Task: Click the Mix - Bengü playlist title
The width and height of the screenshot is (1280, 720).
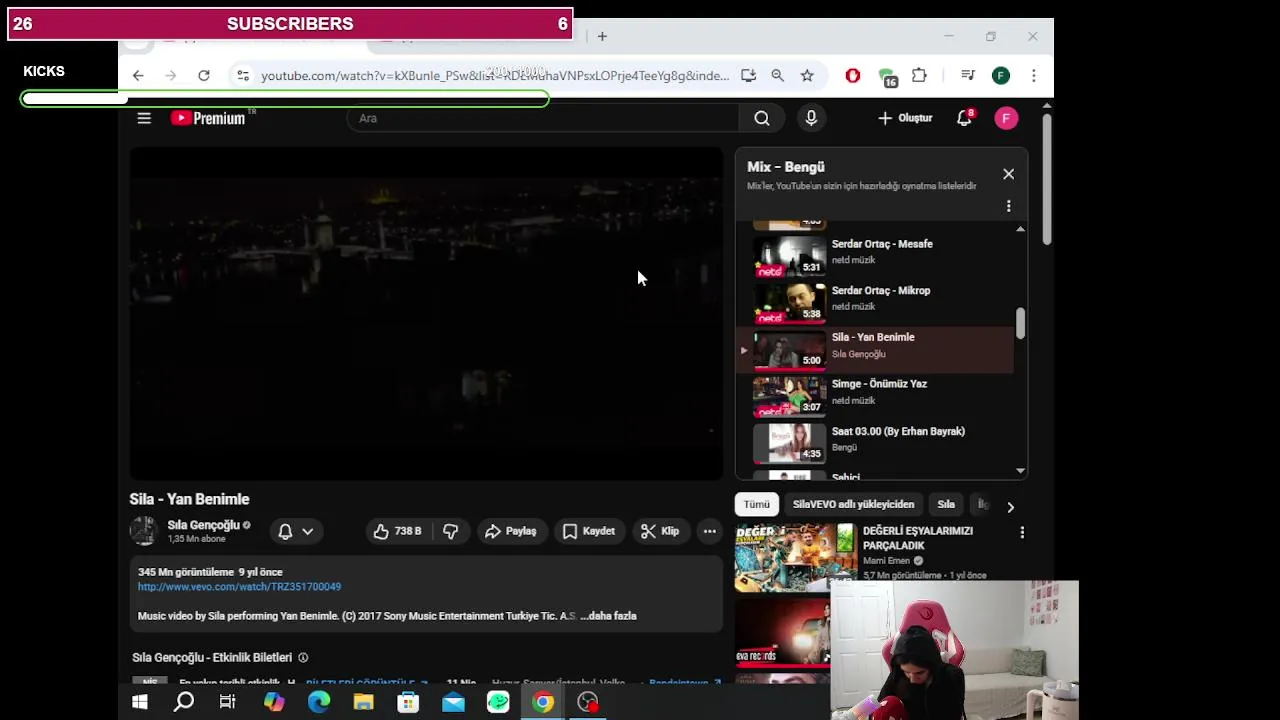Action: click(x=786, y=167)
